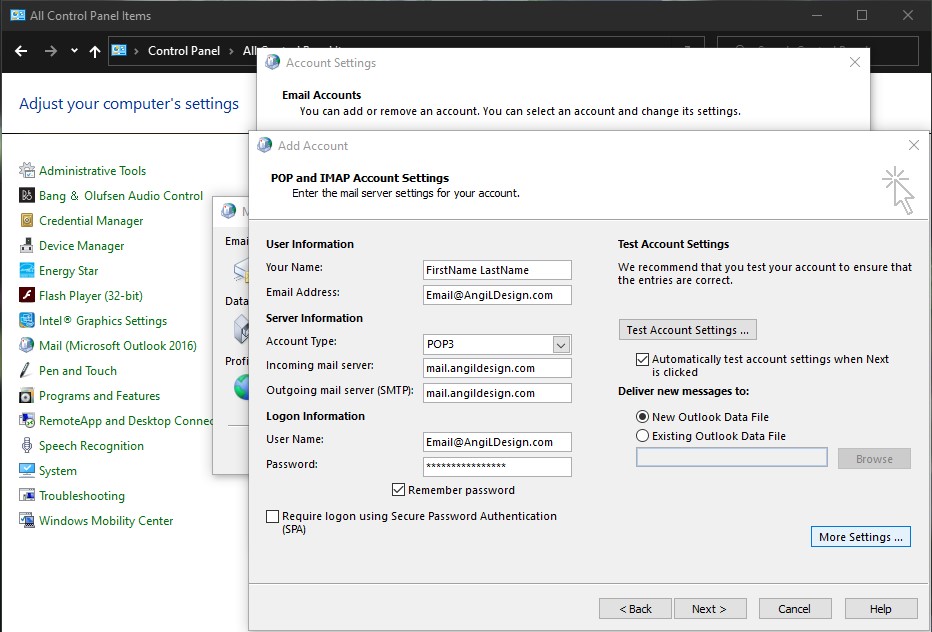Viewport: 932px width, 632px height.
Task: Open System icon
Action: [27, 470]
